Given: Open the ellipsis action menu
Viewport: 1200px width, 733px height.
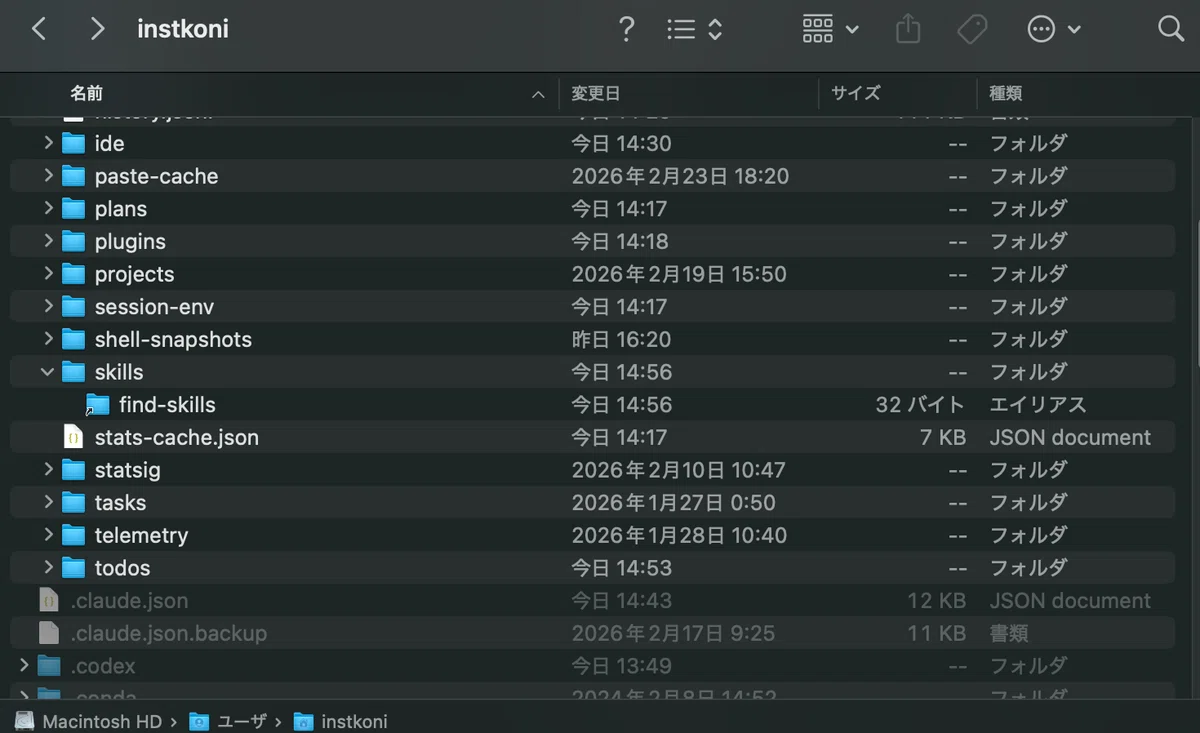Looking at the screenshot, I should [x=1054, y=29].
